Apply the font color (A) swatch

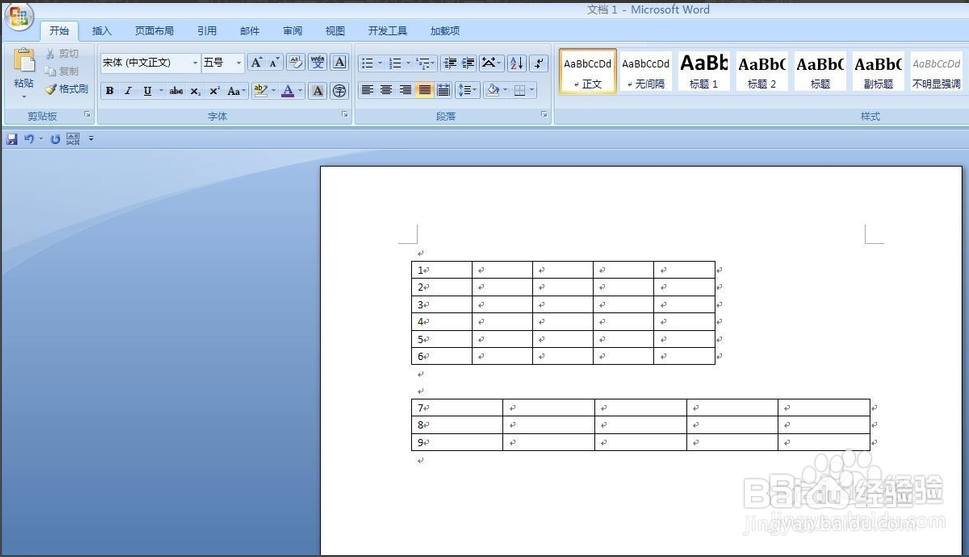tap(288, 91)
